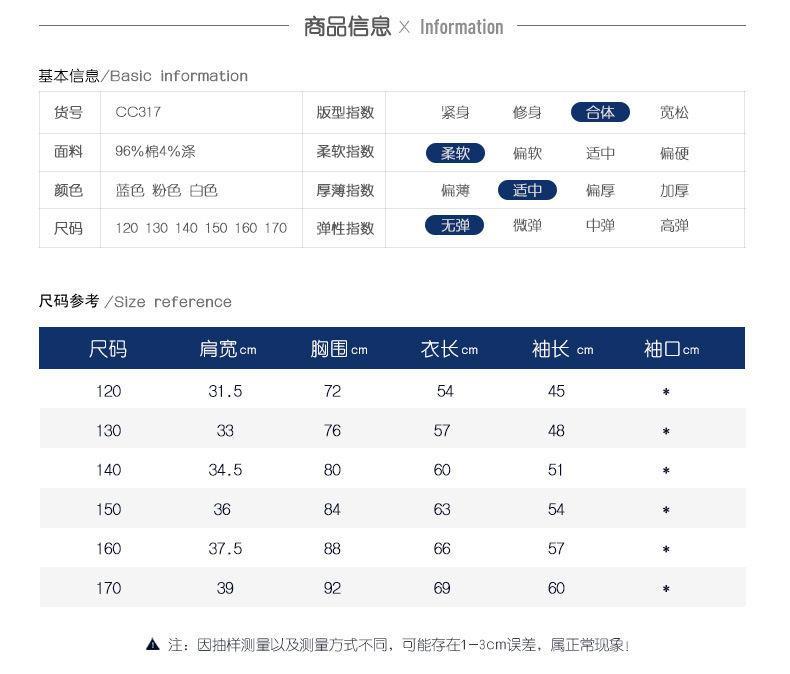Click the 肩宽 cm column header
This screenshot has height=674, width=790.
228,349
